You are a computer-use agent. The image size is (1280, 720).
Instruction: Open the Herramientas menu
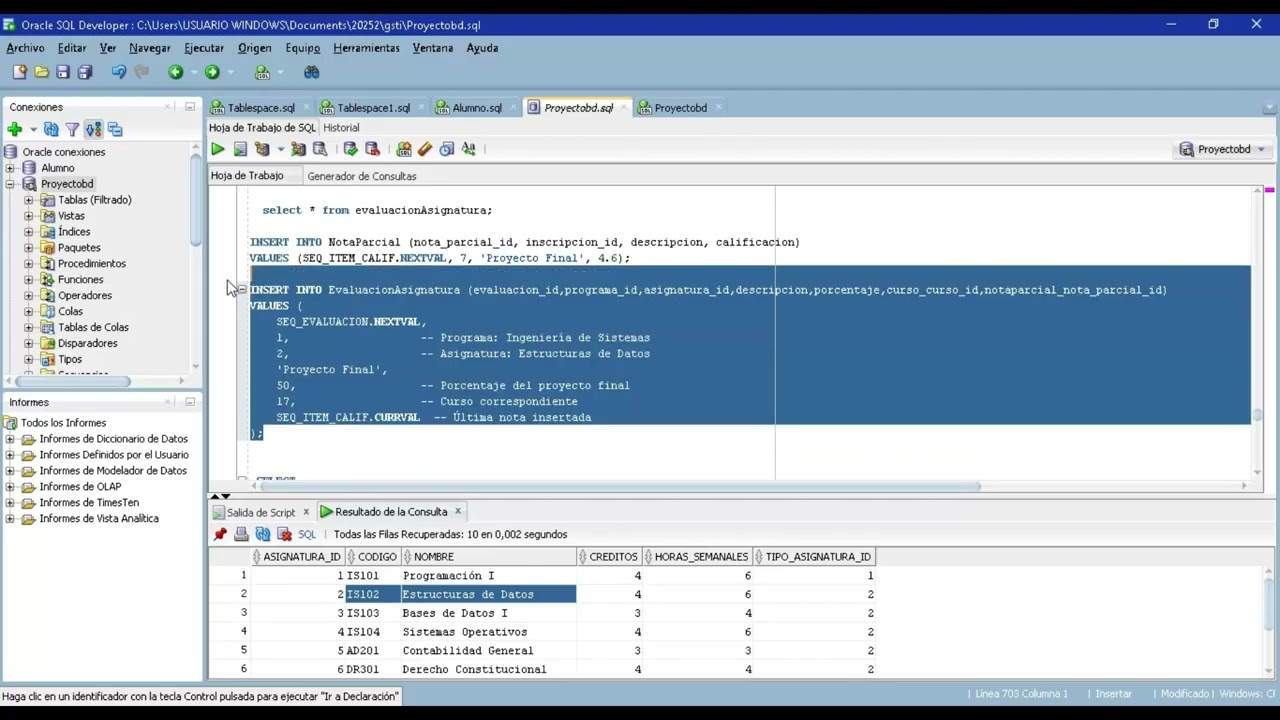(366, 48)
